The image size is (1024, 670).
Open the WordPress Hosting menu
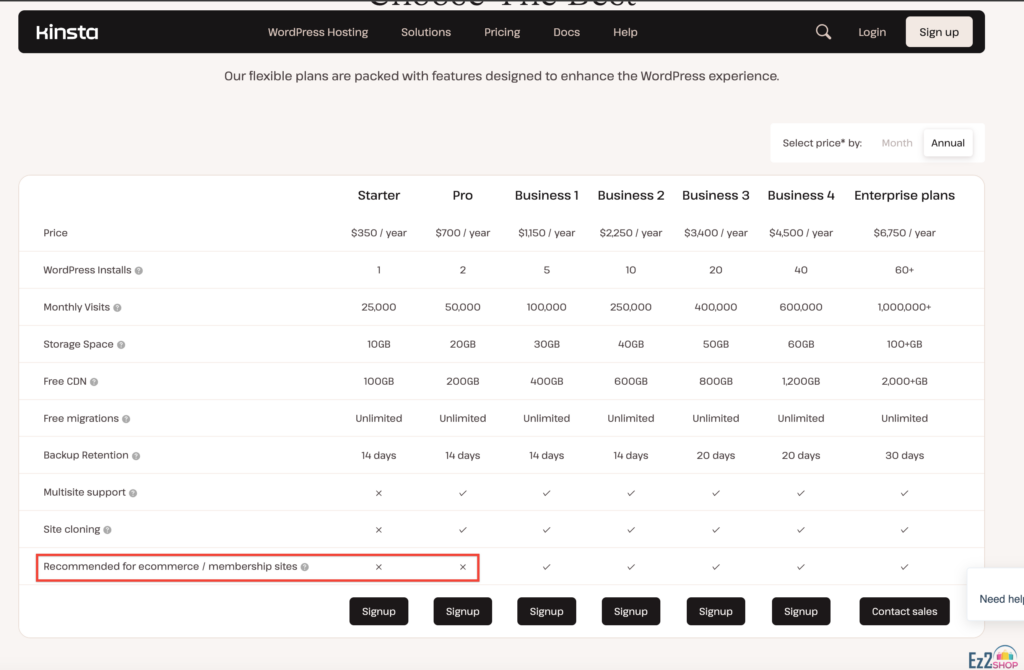click(318, 32)
